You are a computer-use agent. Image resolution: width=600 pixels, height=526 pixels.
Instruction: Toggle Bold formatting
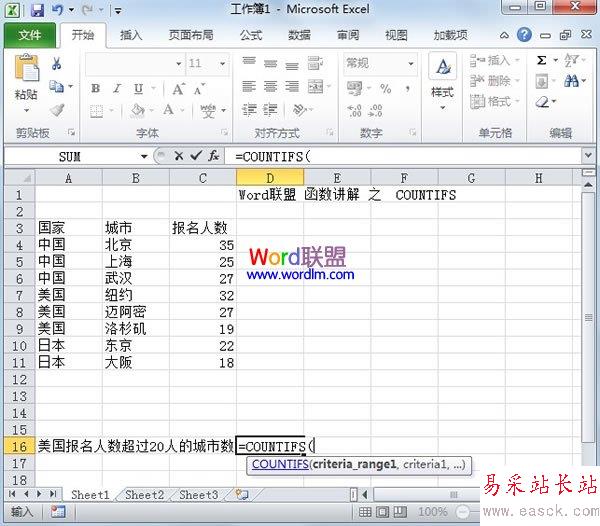(95, 89)
